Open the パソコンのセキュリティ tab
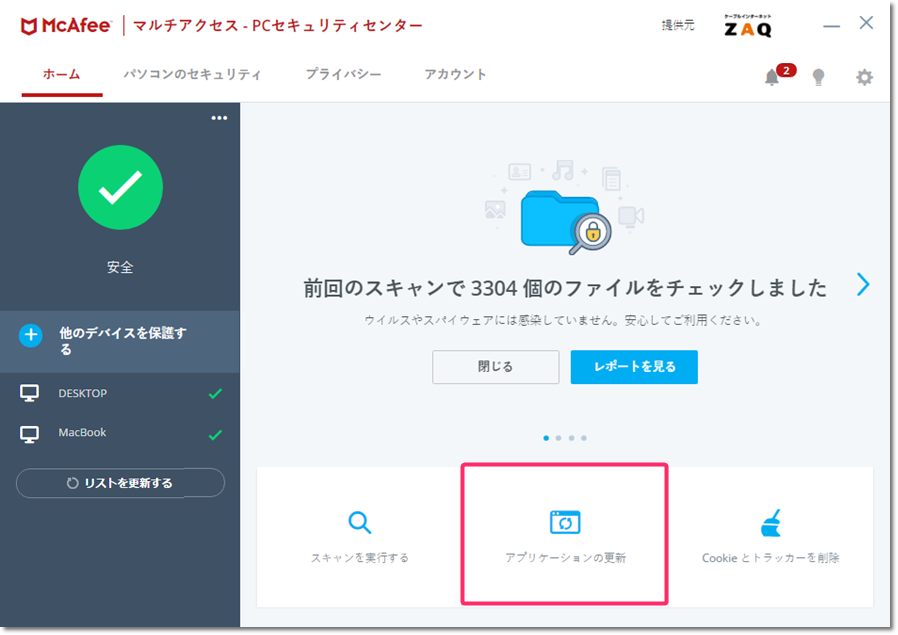The width and height of the screenshot is (898, 635). click(x=192, y=74)
